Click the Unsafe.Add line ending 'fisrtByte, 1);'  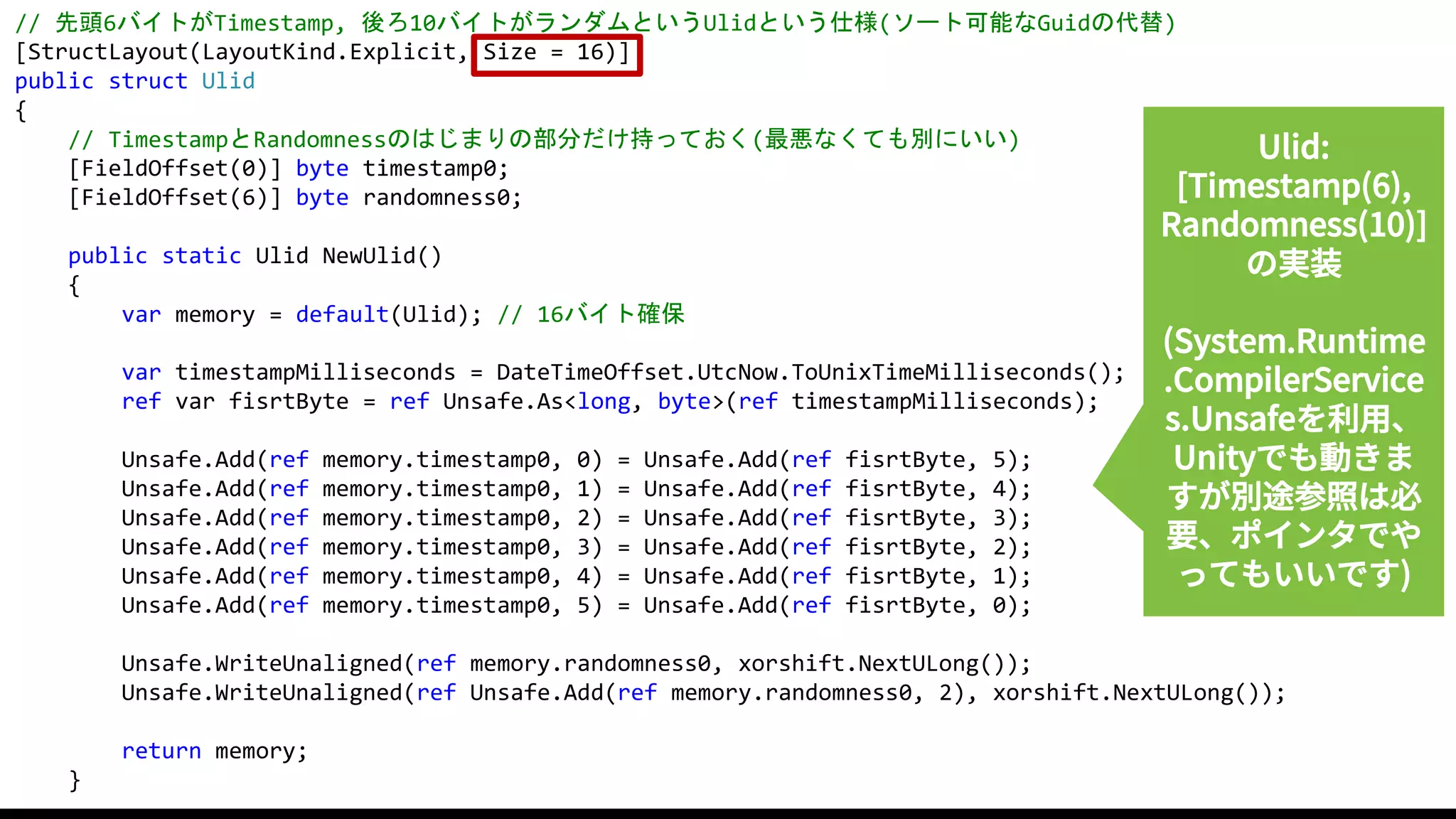click(x=577, y=577)
